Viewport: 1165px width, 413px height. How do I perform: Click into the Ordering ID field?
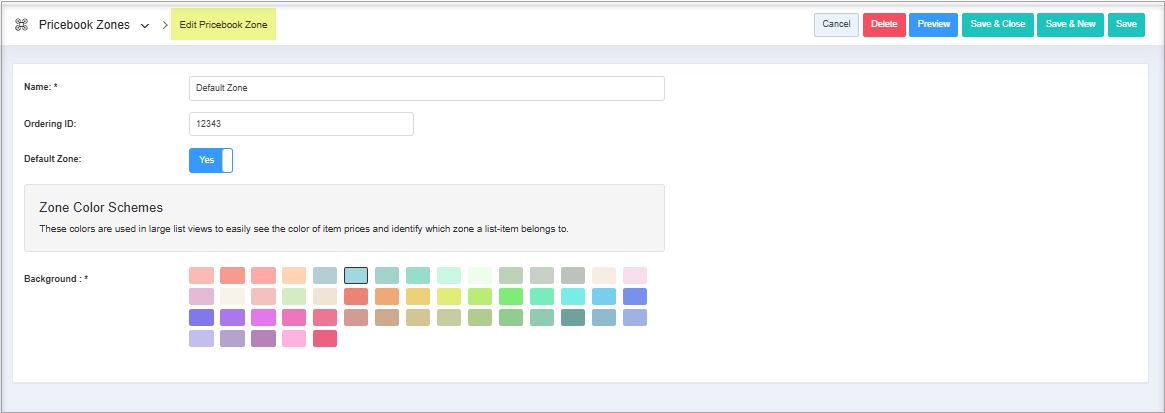coord(301,124)
